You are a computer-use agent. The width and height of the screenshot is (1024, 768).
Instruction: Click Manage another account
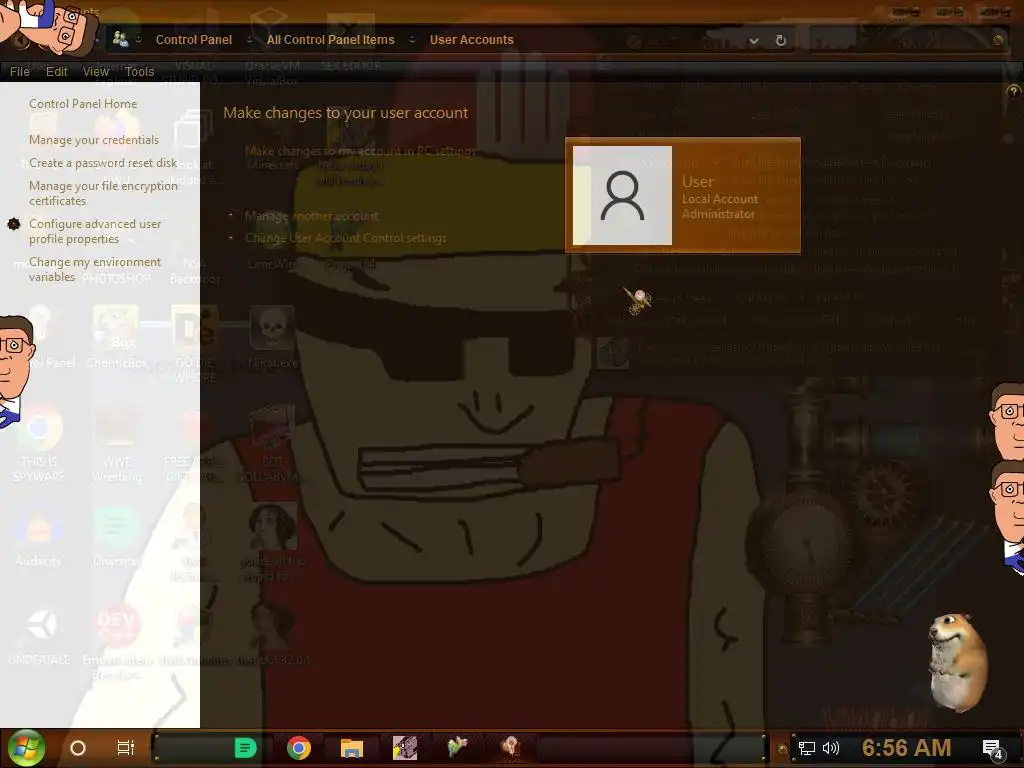pos(312,216)
